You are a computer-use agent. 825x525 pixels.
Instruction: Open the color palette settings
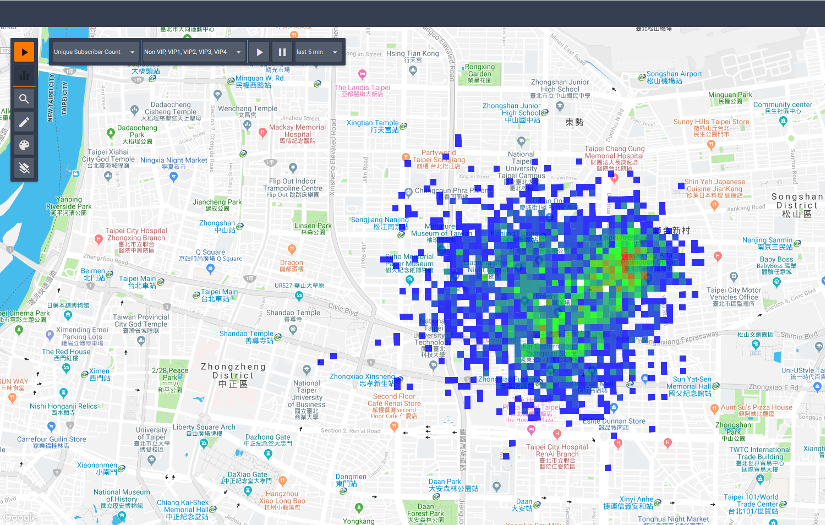(24, 145)
